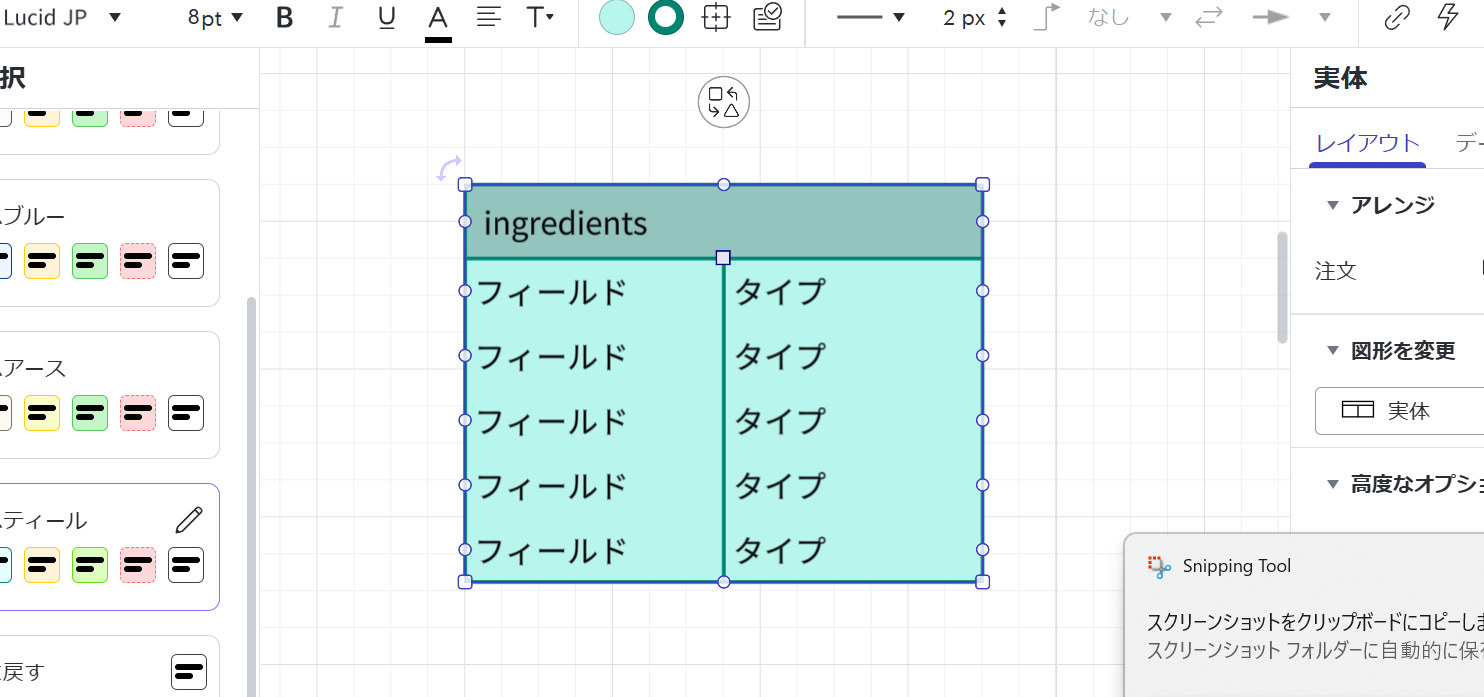This screenshot has width=1484, height=697.
Task: Open the Lucid JP font dropdown
Action: click(x=65, y=17)
